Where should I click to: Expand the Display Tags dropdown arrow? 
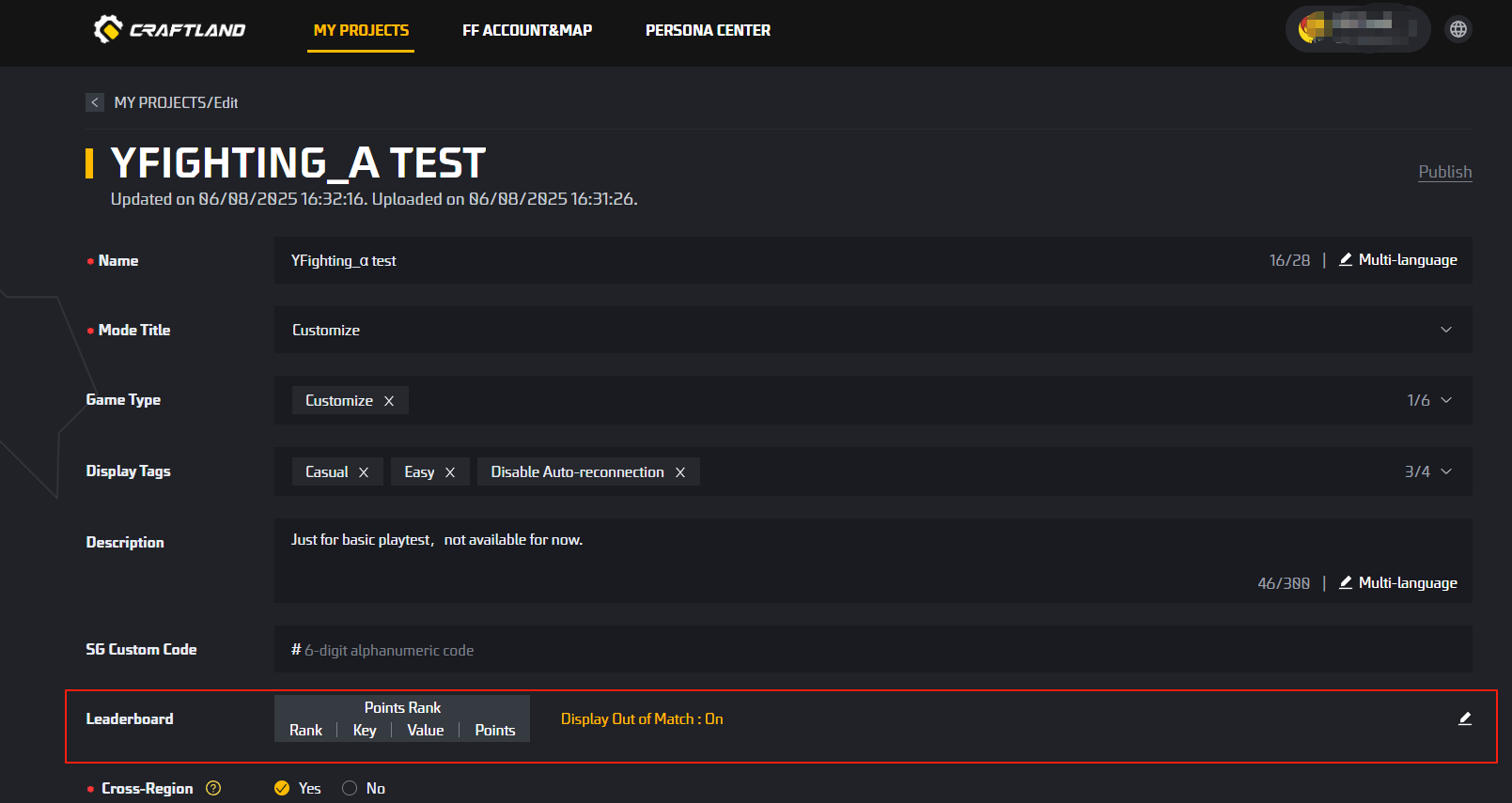[1446, 471]
